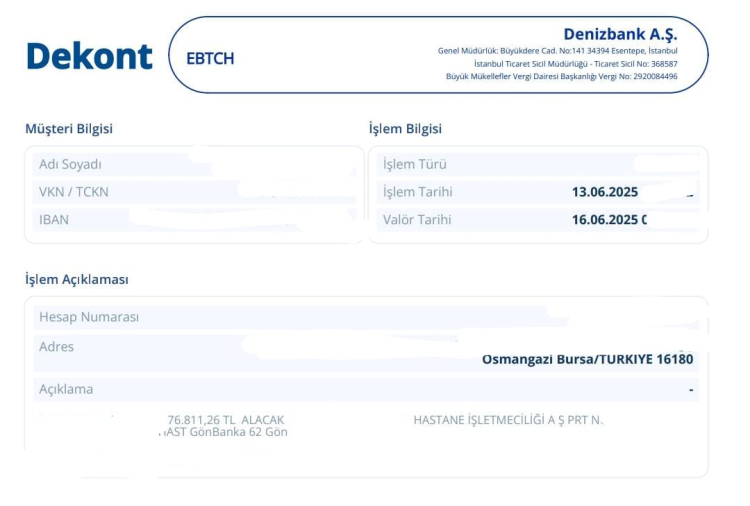The image size is (750, 506).
Task: Click the Denizbank A.Ş. bank name
Action: point(619,34)
